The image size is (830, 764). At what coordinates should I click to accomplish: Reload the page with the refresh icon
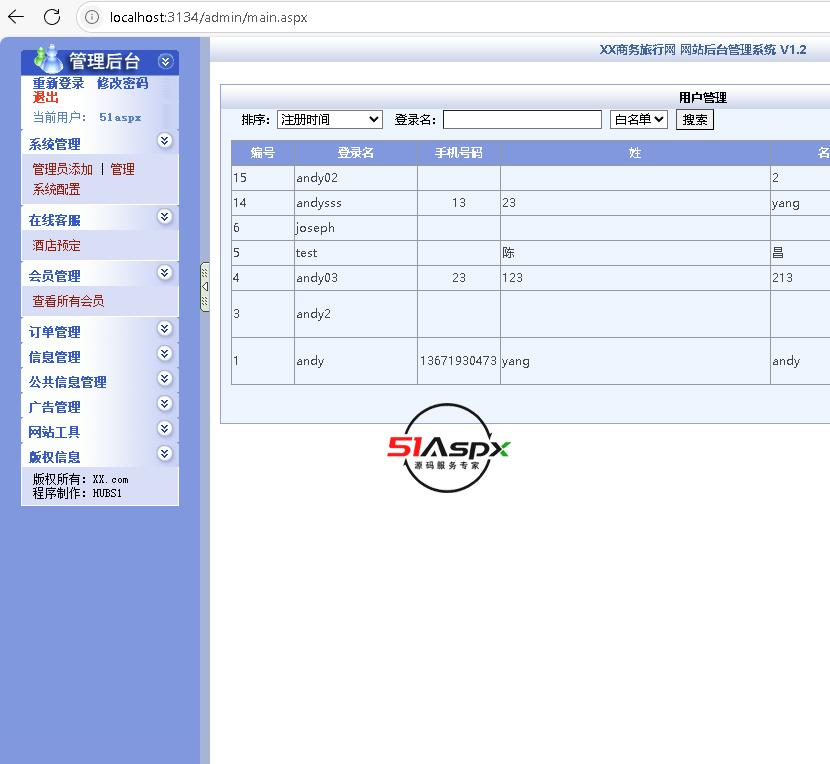tap(52, 17)
